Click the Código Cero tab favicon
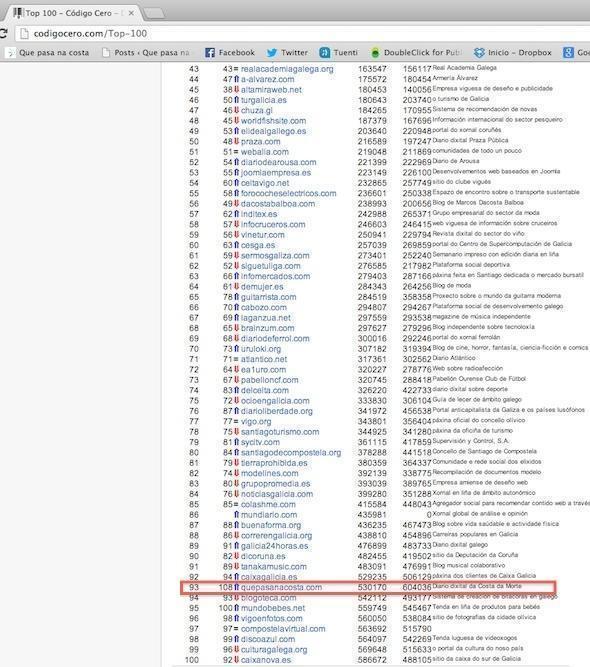 pyautogui.click(x=18, y=13)
